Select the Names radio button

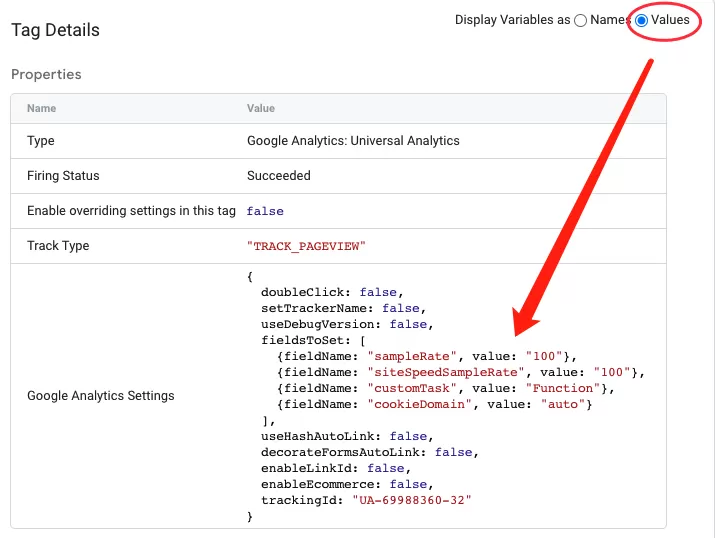(x=580, y=21)
